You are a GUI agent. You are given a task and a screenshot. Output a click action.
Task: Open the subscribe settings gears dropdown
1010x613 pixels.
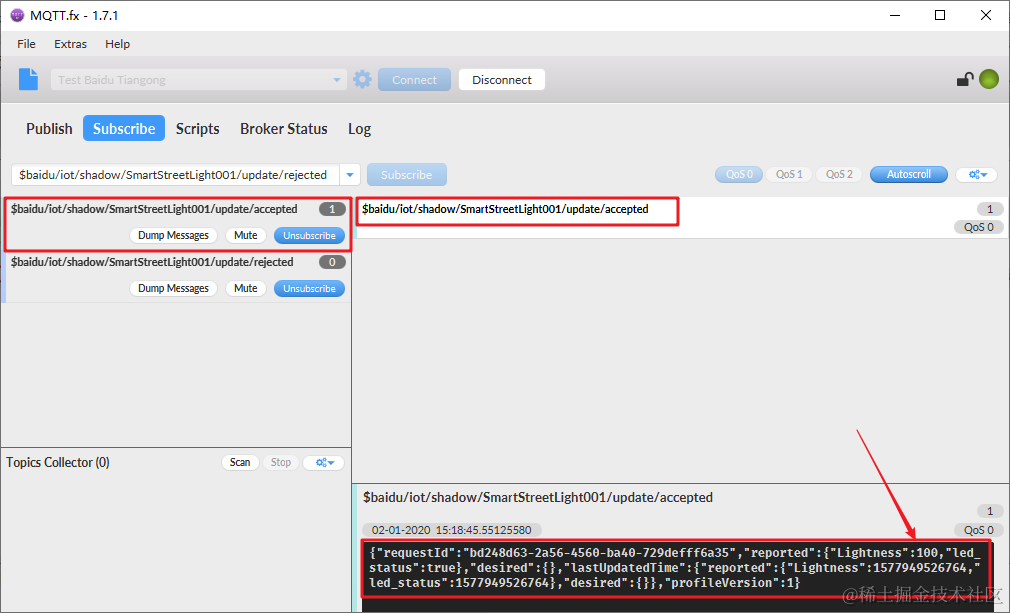tap(977, 174)
